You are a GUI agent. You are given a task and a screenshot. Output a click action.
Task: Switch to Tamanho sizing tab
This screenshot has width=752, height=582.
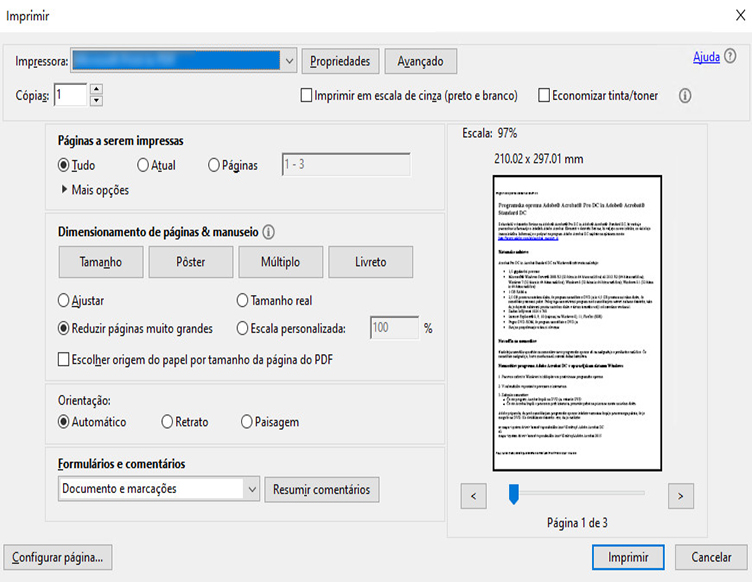101,262
